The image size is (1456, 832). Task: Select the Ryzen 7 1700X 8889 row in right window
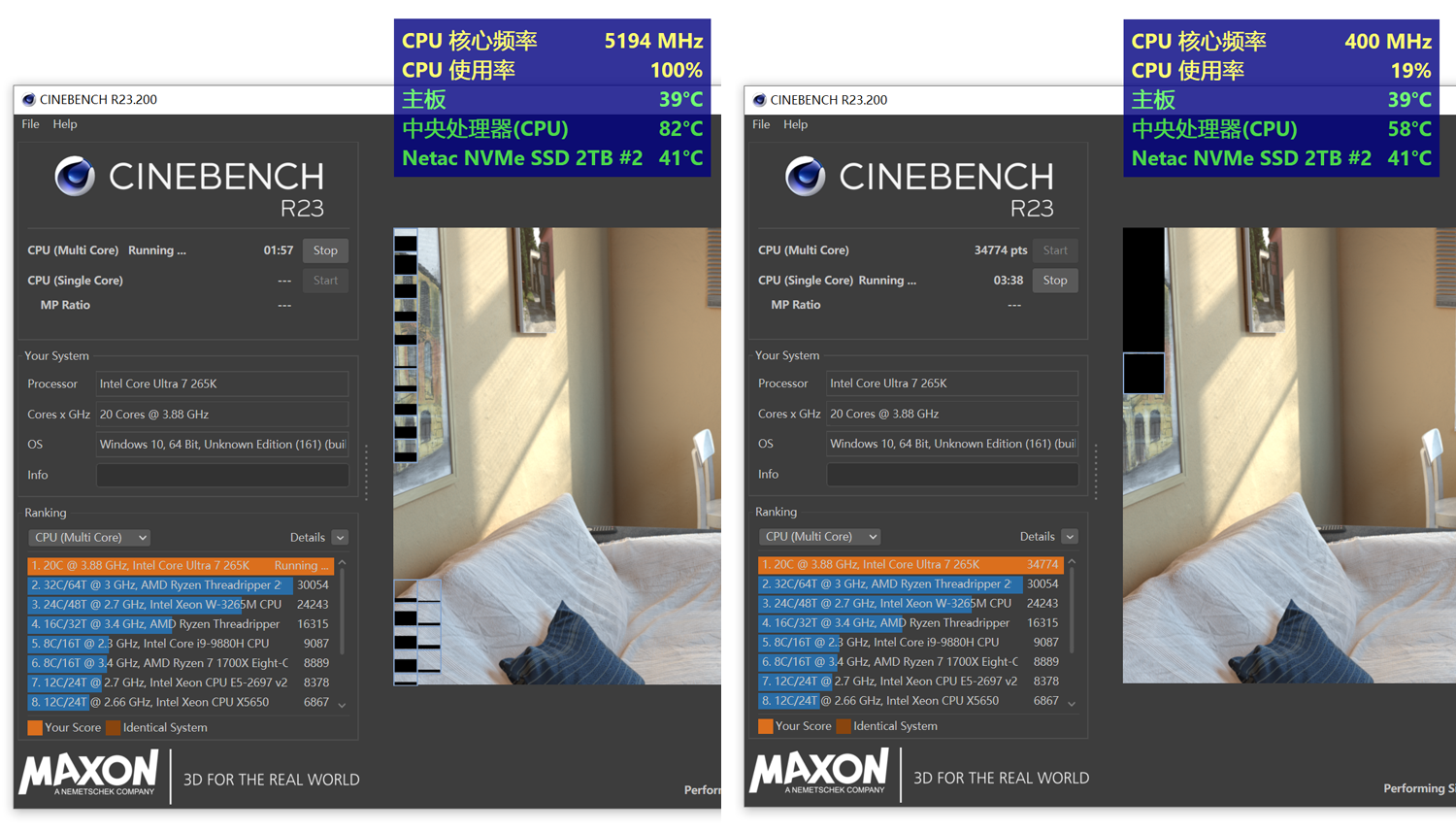(910, 662)
